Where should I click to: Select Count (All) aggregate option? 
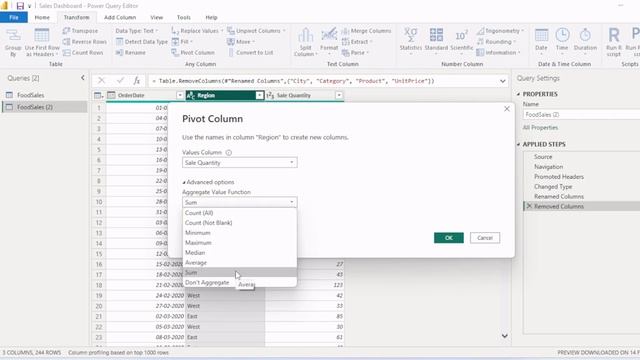click(240, 213)
